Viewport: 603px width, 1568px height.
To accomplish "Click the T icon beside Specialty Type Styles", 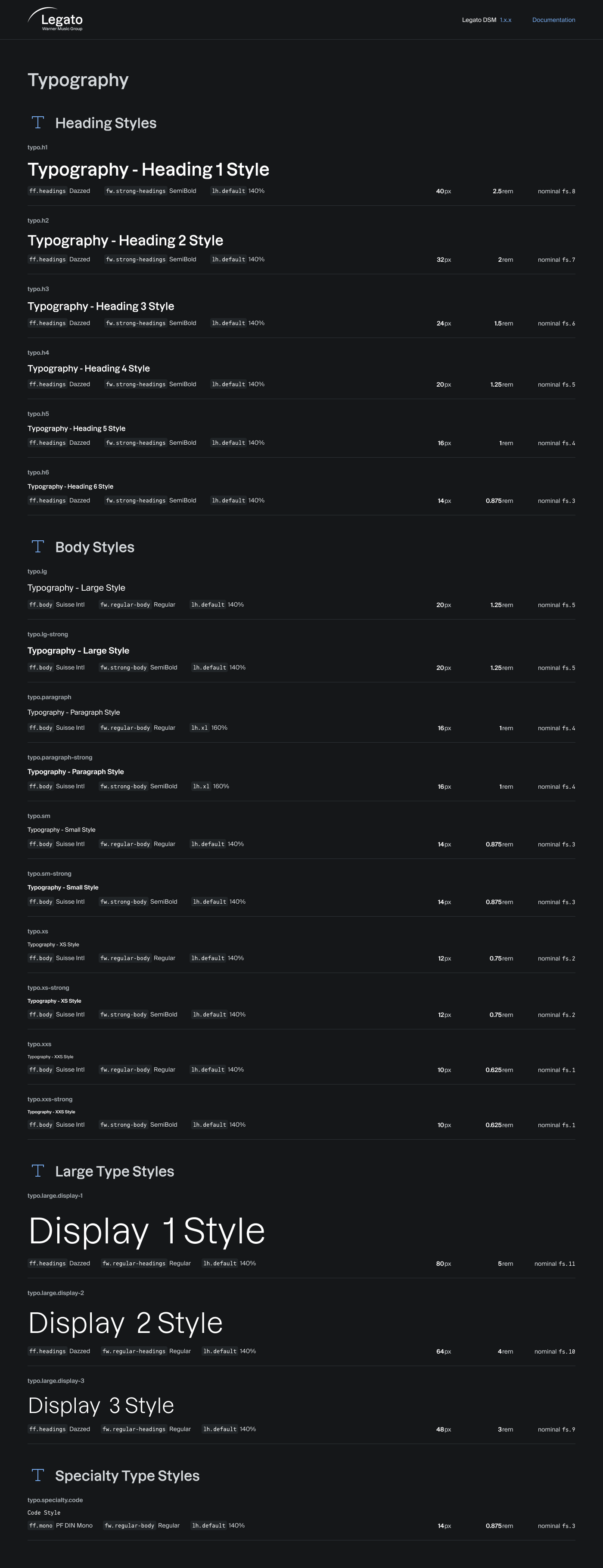I will (x=38, y=1475).
